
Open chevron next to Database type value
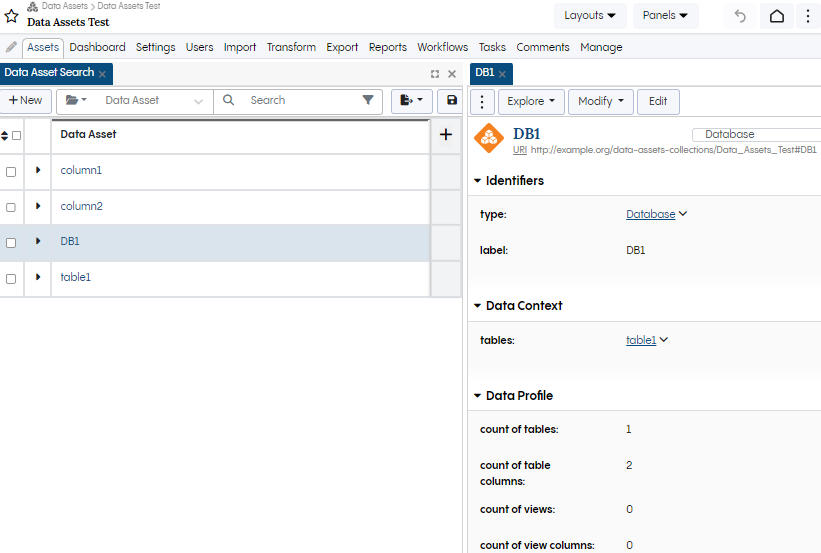click(683, 214)
